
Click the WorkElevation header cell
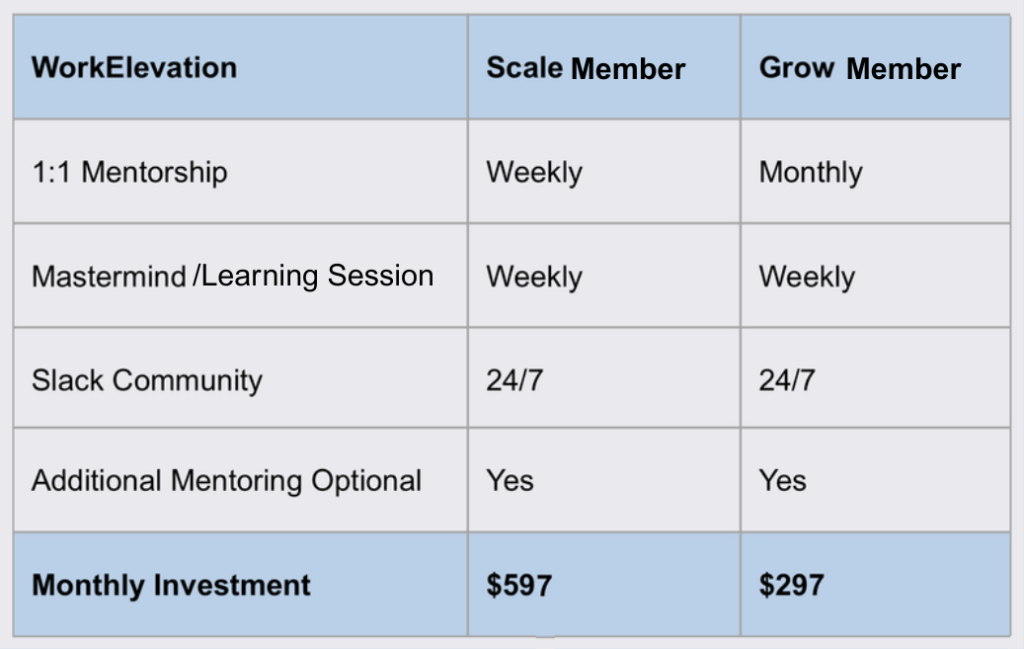tap(240, 67)
